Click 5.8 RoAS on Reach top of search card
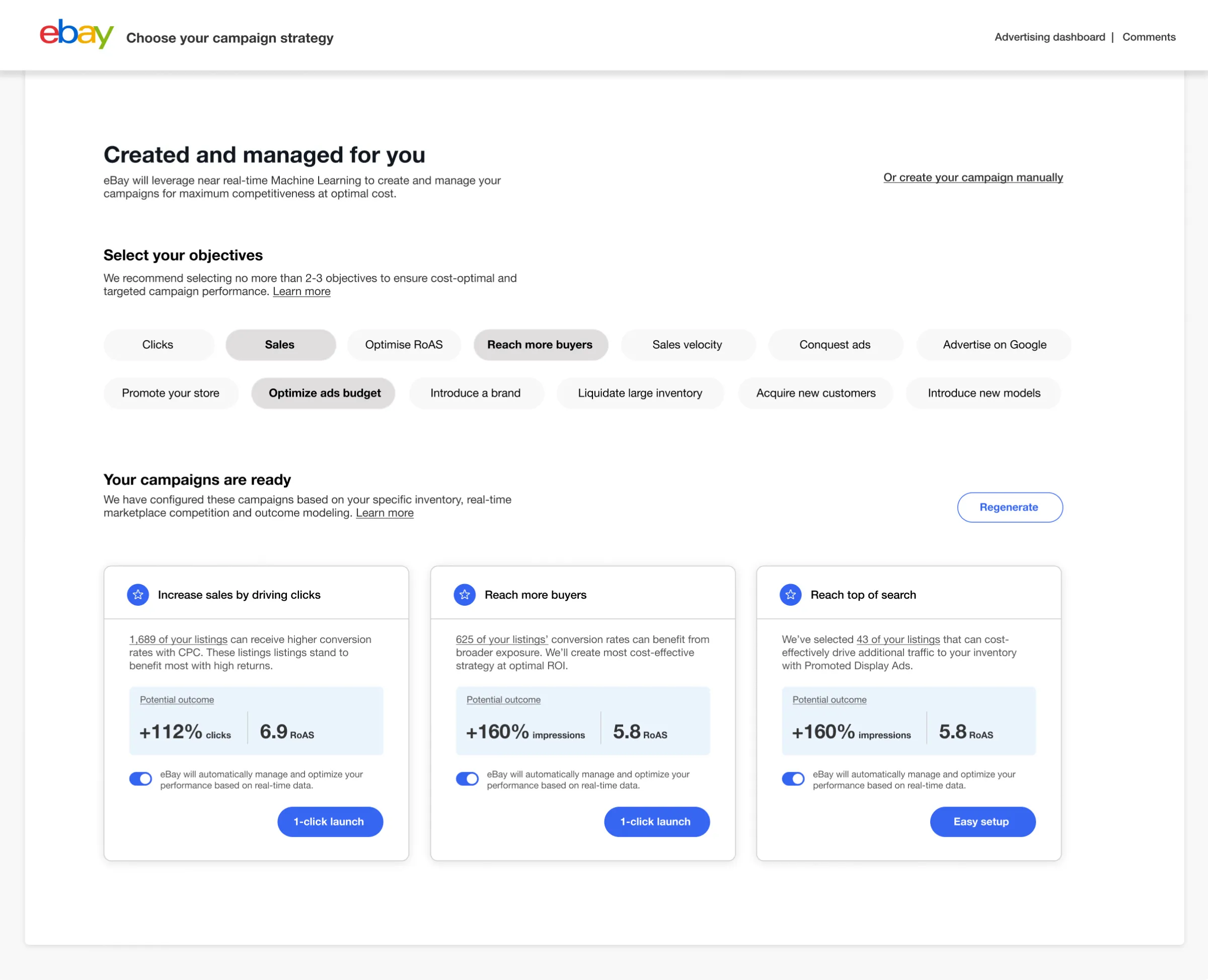 click(x=966, y=732)
